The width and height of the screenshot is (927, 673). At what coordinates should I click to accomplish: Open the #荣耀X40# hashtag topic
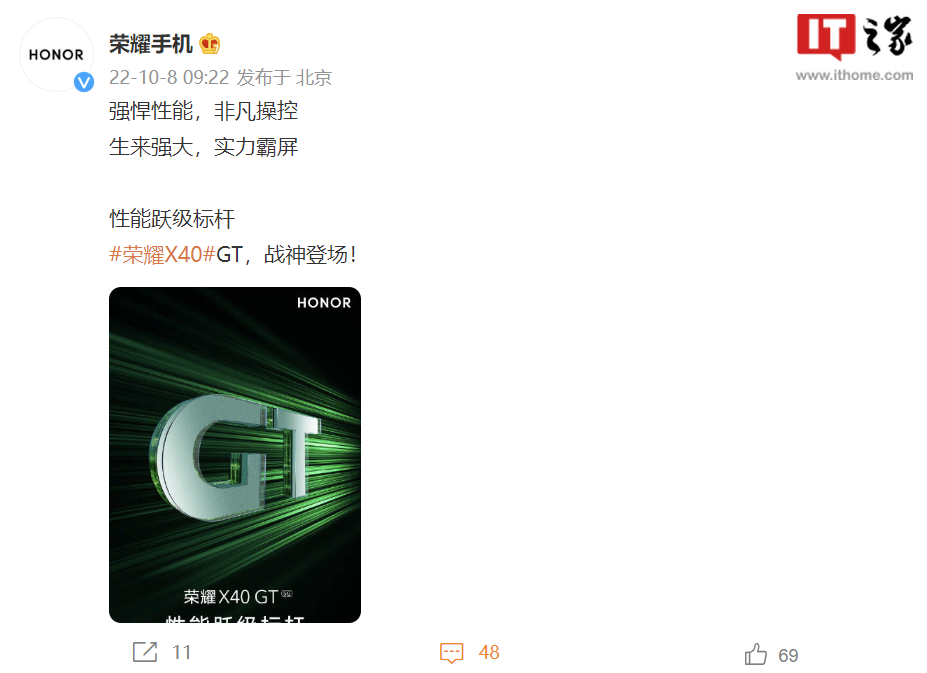[162, 255]
